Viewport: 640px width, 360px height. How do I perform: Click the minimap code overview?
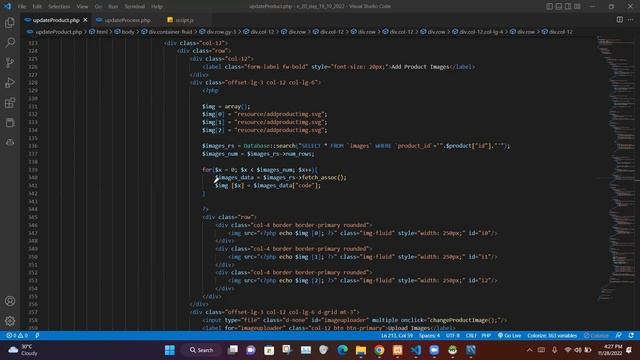tap(615, 169)
